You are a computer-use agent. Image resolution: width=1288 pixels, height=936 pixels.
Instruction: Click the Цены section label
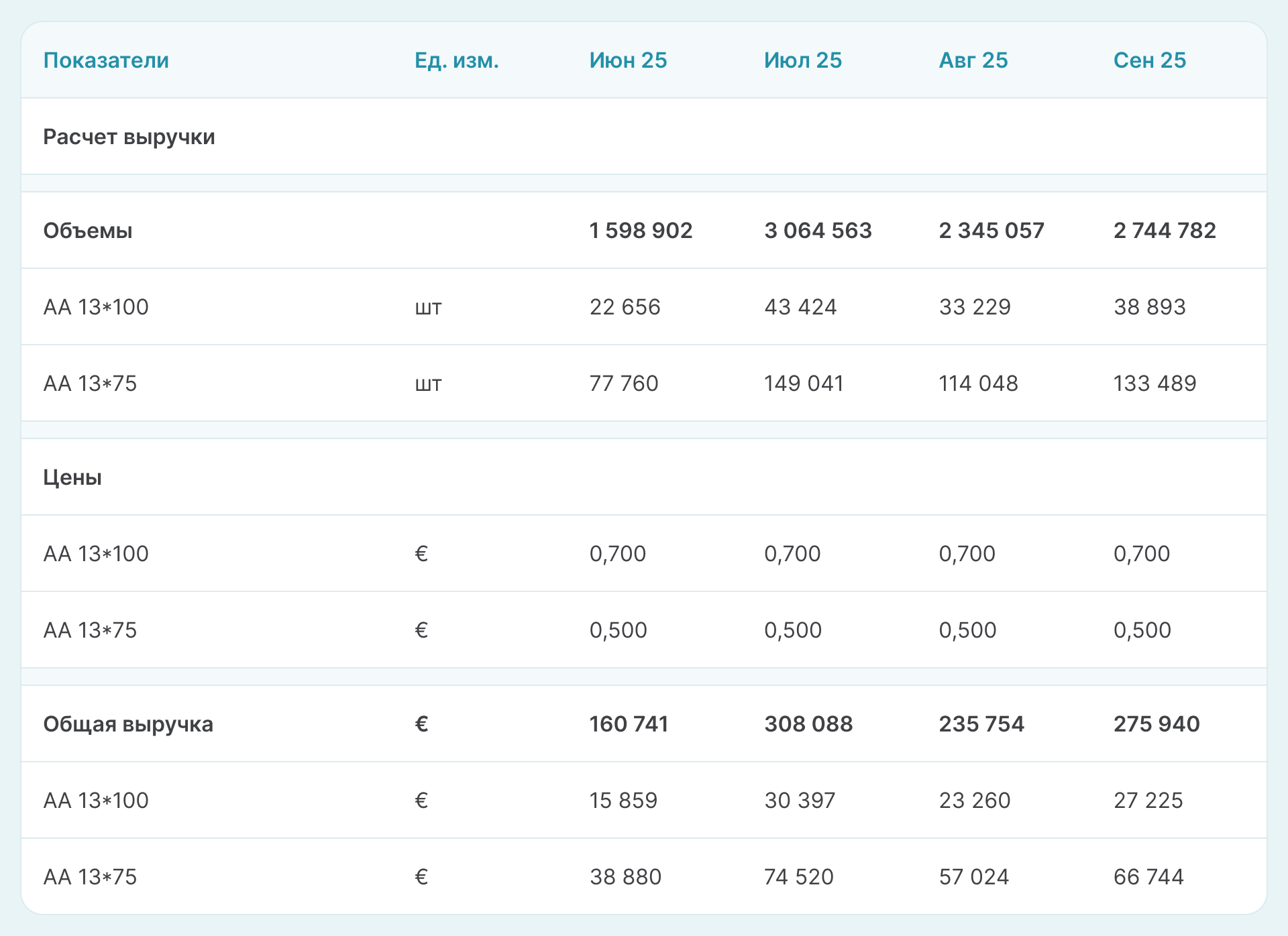(72, 477)
